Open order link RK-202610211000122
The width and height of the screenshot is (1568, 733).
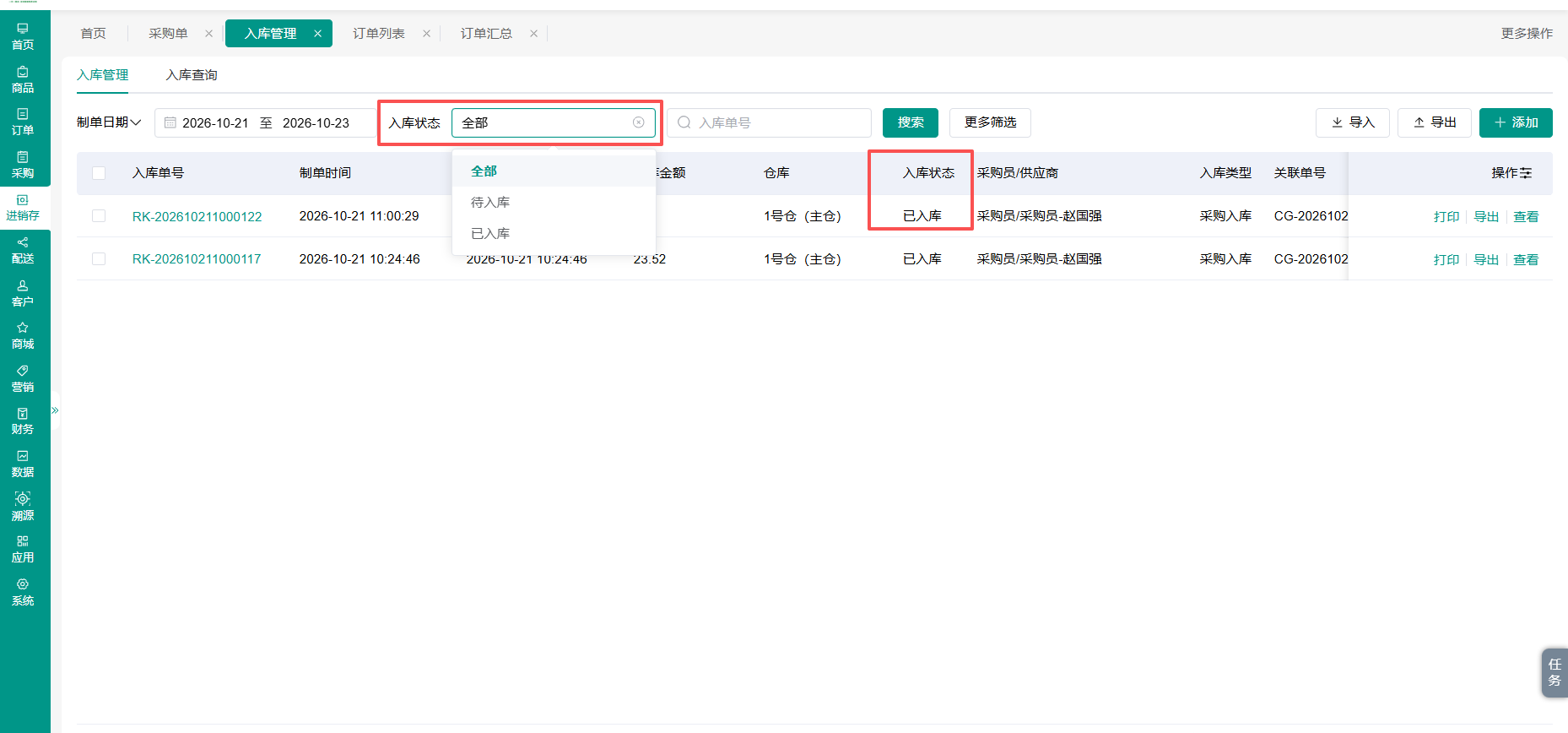[197, 217]
